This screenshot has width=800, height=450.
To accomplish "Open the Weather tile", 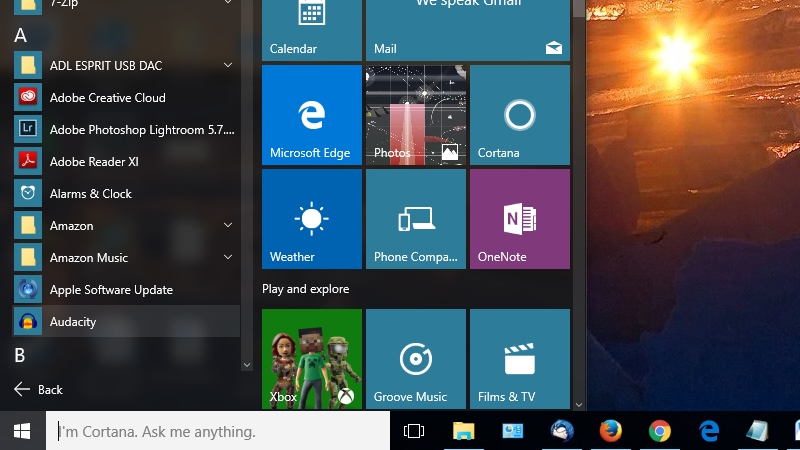I will (312, 219).
